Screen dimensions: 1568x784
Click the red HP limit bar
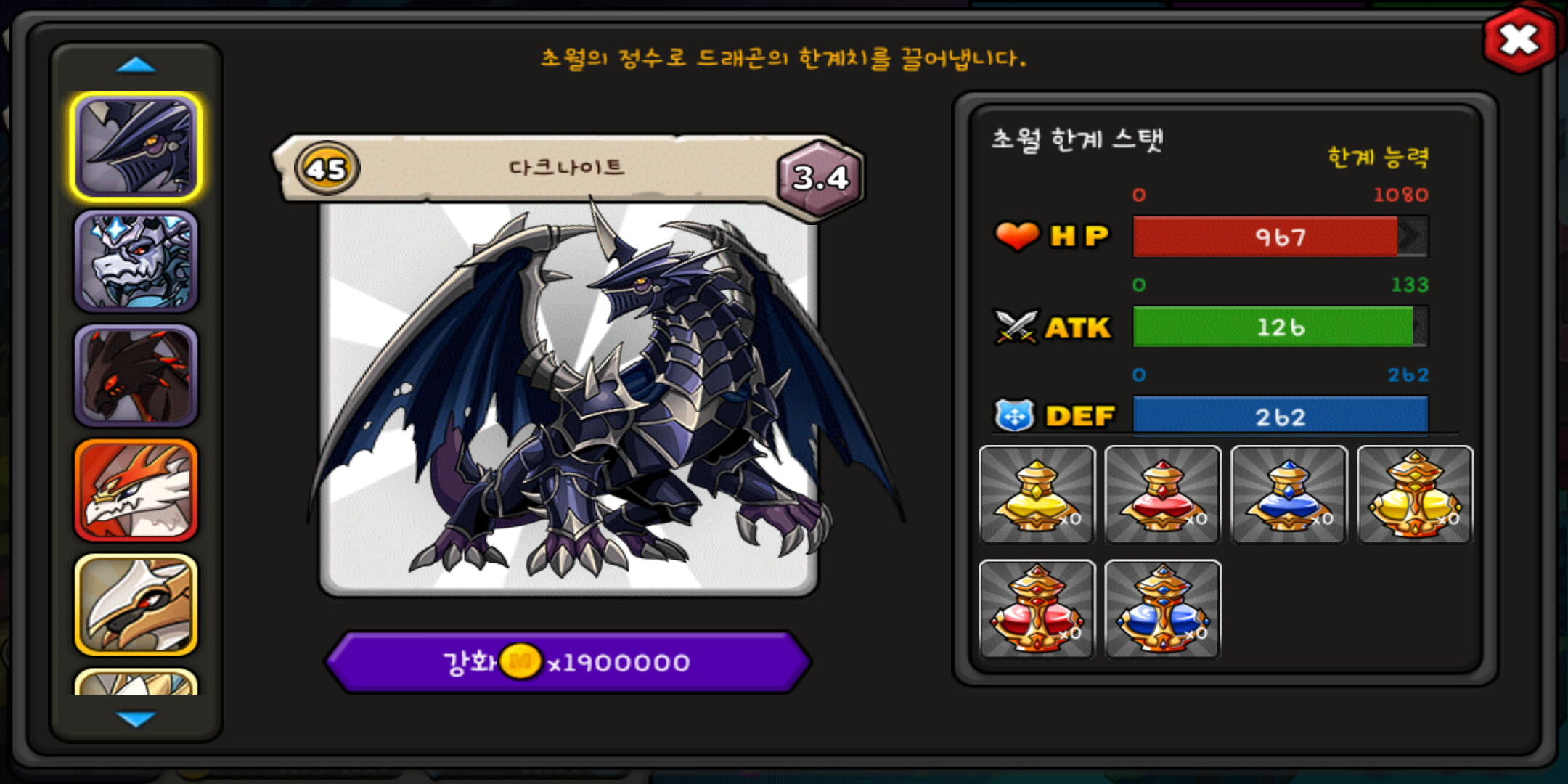coord(1281,237)
